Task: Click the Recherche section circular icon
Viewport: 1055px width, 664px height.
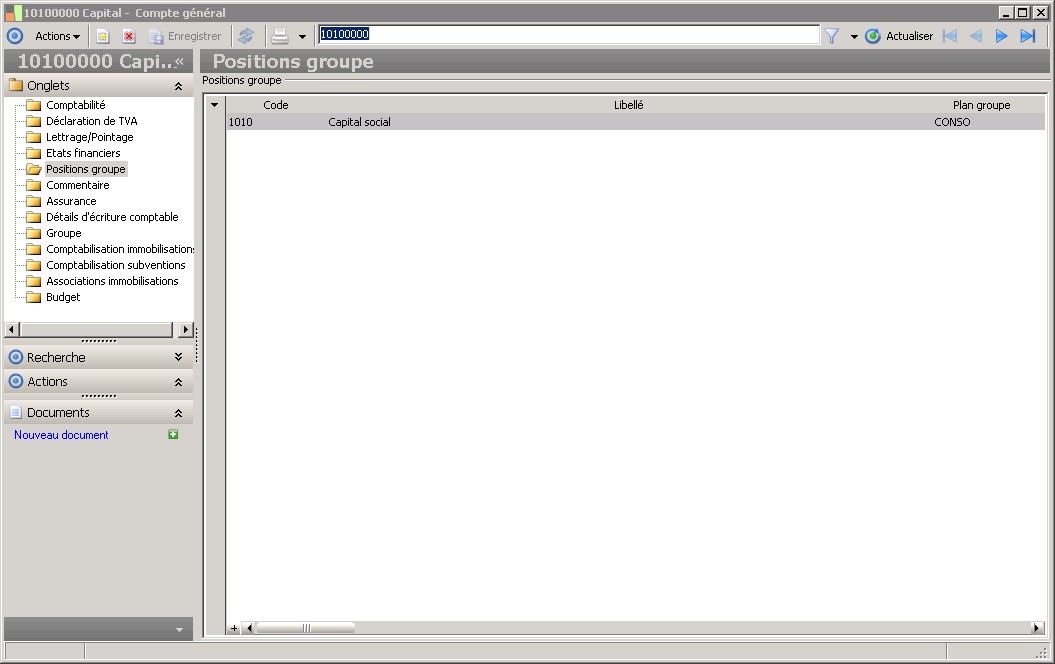Action: 15,357
